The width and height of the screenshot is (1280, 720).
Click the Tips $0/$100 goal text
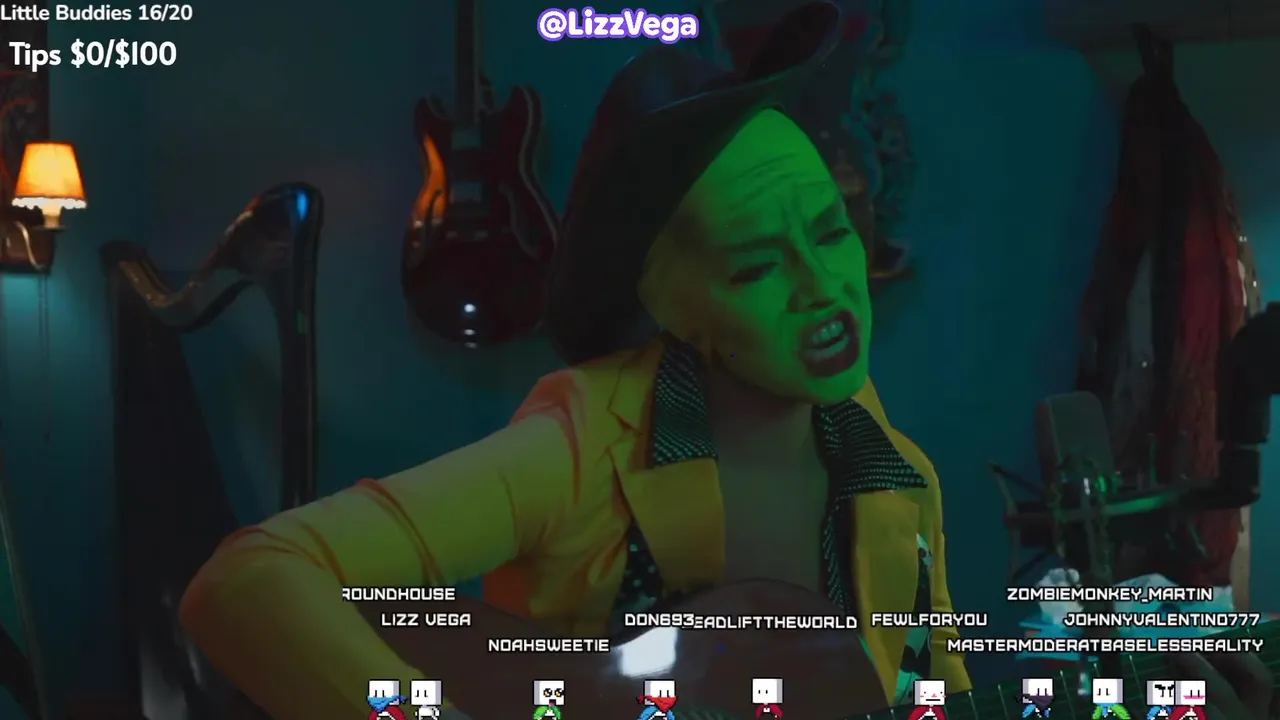[93, 54]
